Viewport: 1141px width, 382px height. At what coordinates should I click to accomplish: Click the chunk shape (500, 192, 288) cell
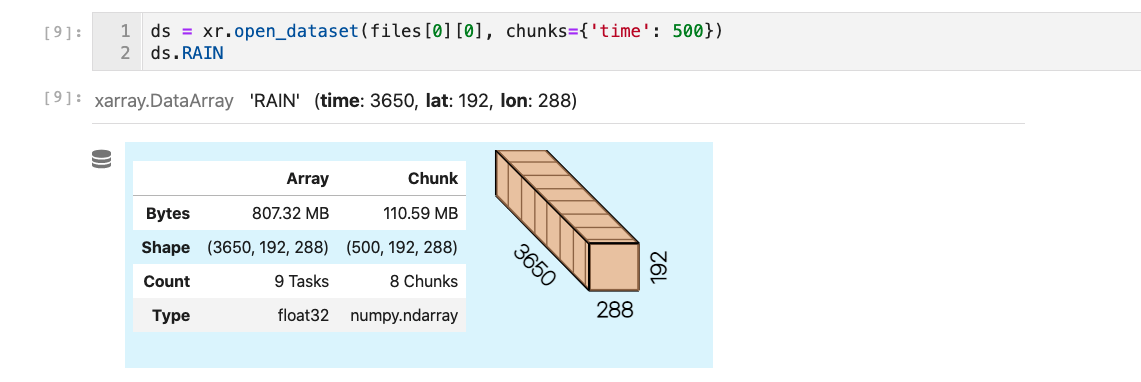pyautogui.click(x=402, y=247)
